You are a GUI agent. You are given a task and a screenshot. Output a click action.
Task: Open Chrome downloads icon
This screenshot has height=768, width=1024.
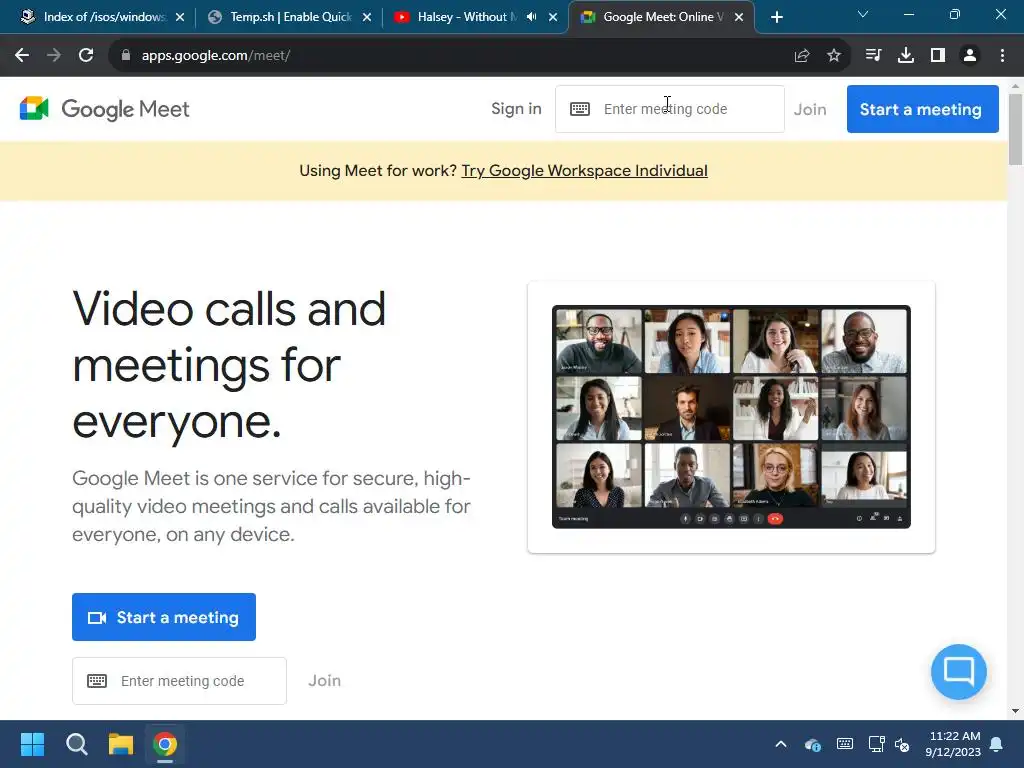906,56
